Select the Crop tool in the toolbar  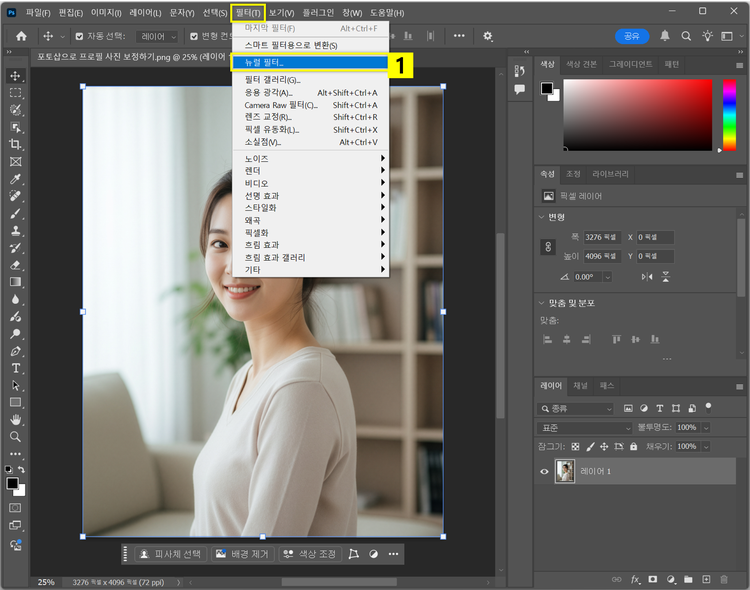coord(16,144)
